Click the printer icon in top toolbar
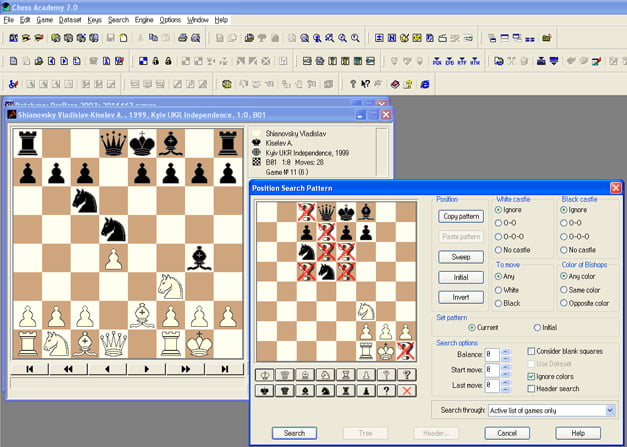 click(183, 38)
